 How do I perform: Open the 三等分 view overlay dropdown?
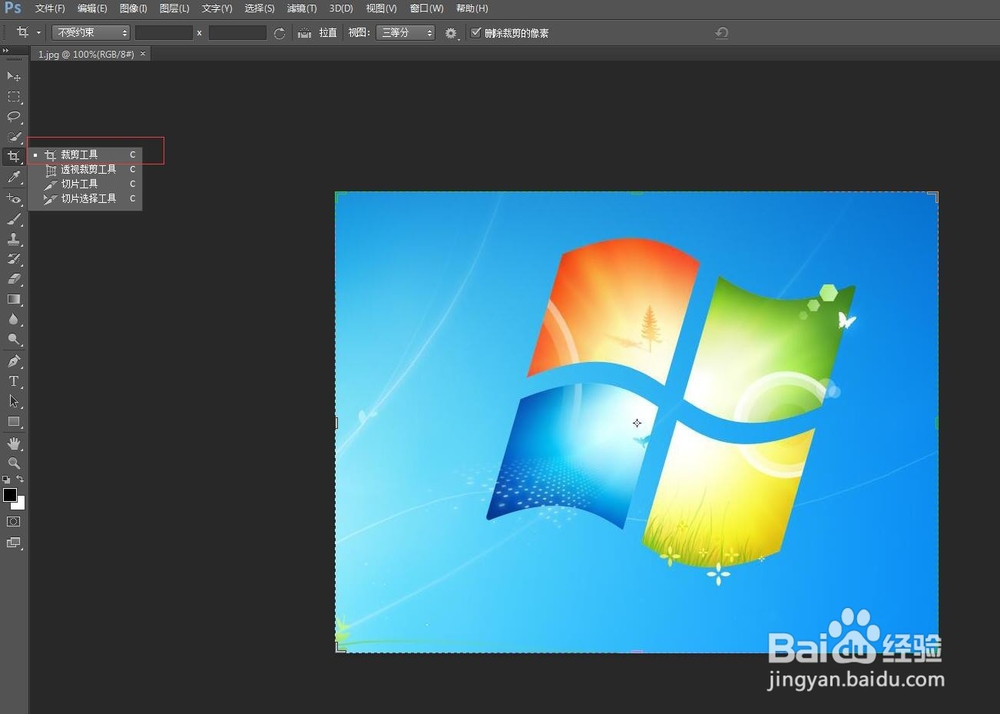point(406,33)
